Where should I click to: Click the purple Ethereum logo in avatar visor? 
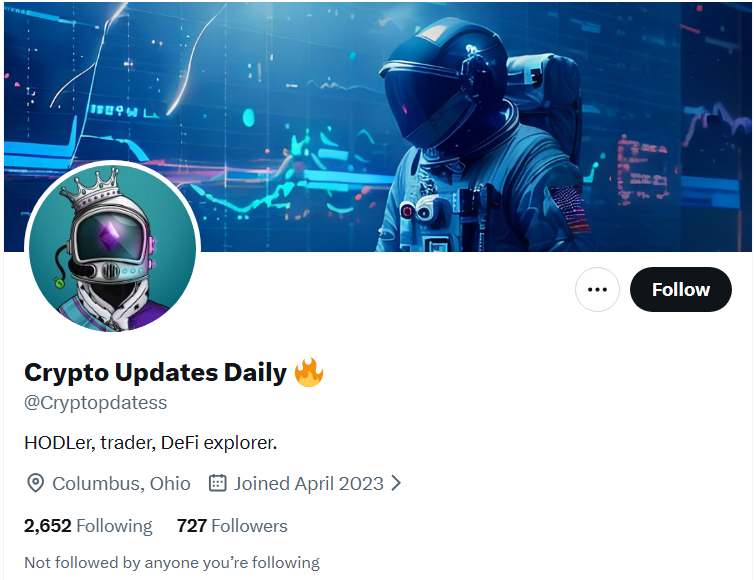coord(109,236)
